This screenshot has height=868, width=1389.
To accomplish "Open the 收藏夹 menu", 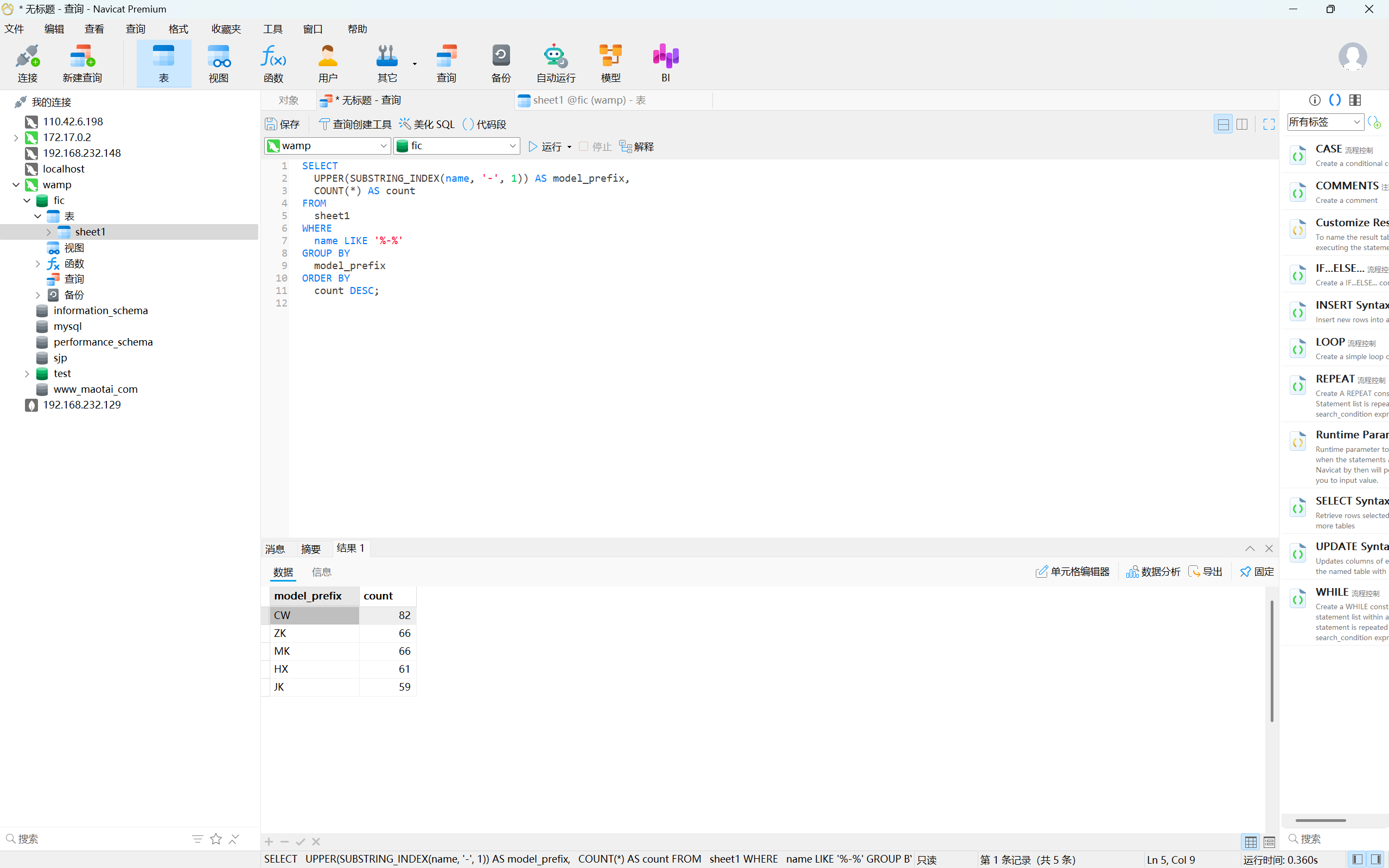I will coord(226,29).
